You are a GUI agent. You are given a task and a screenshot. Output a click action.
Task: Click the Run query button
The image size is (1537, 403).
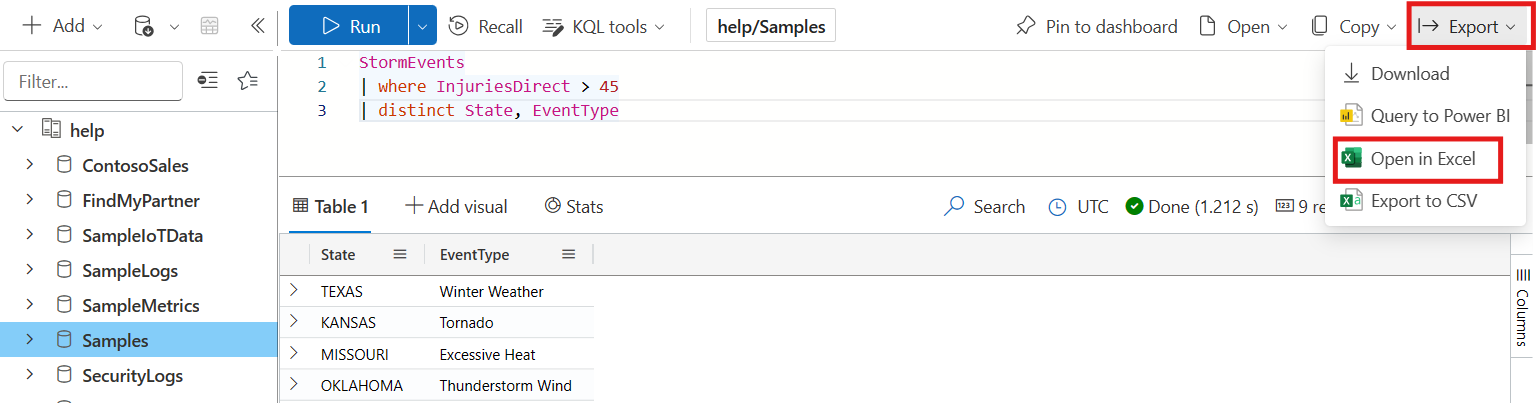click(348, 27)
